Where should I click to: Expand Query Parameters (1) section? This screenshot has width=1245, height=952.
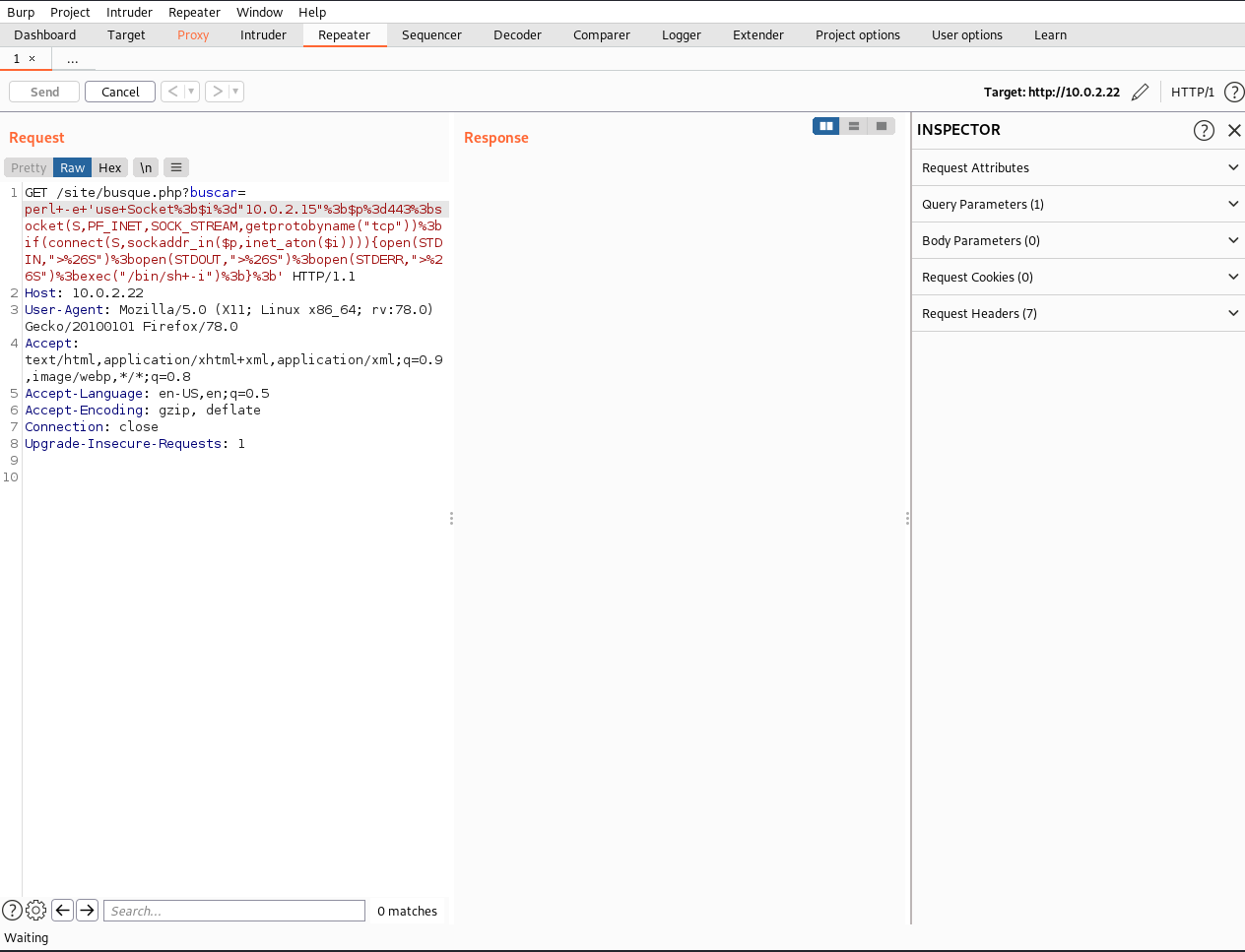pos(1079,204)
